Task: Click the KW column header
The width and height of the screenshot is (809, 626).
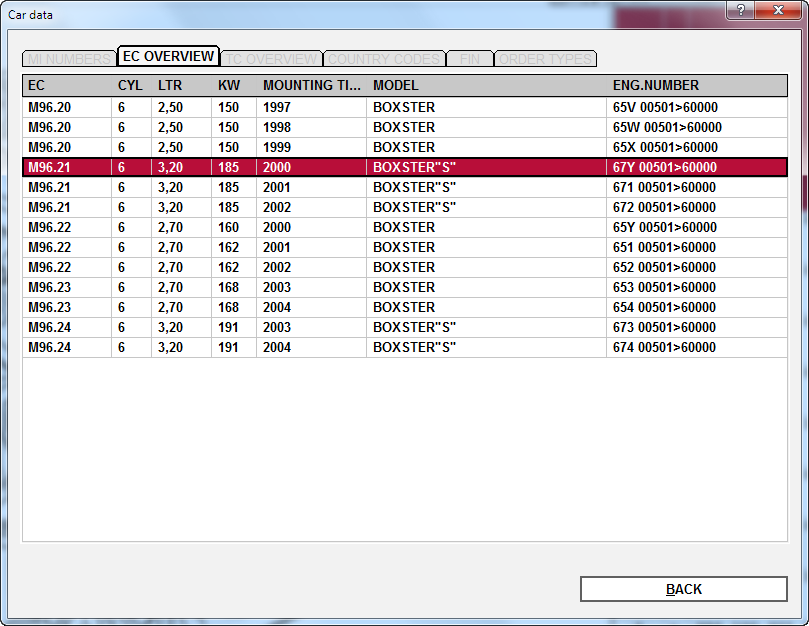Action: pos(233,85)
